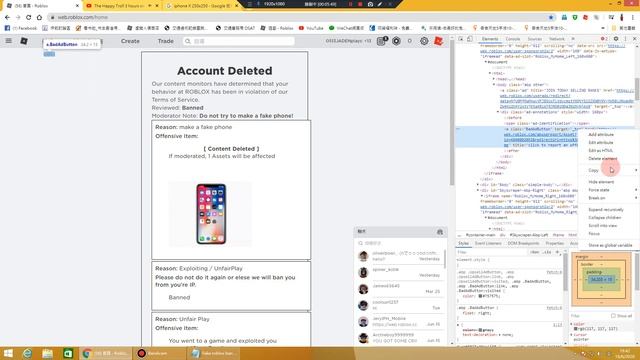Expand the computed cursor property
Viewport: 640px width, 360px height.
[x=572, y=335]
